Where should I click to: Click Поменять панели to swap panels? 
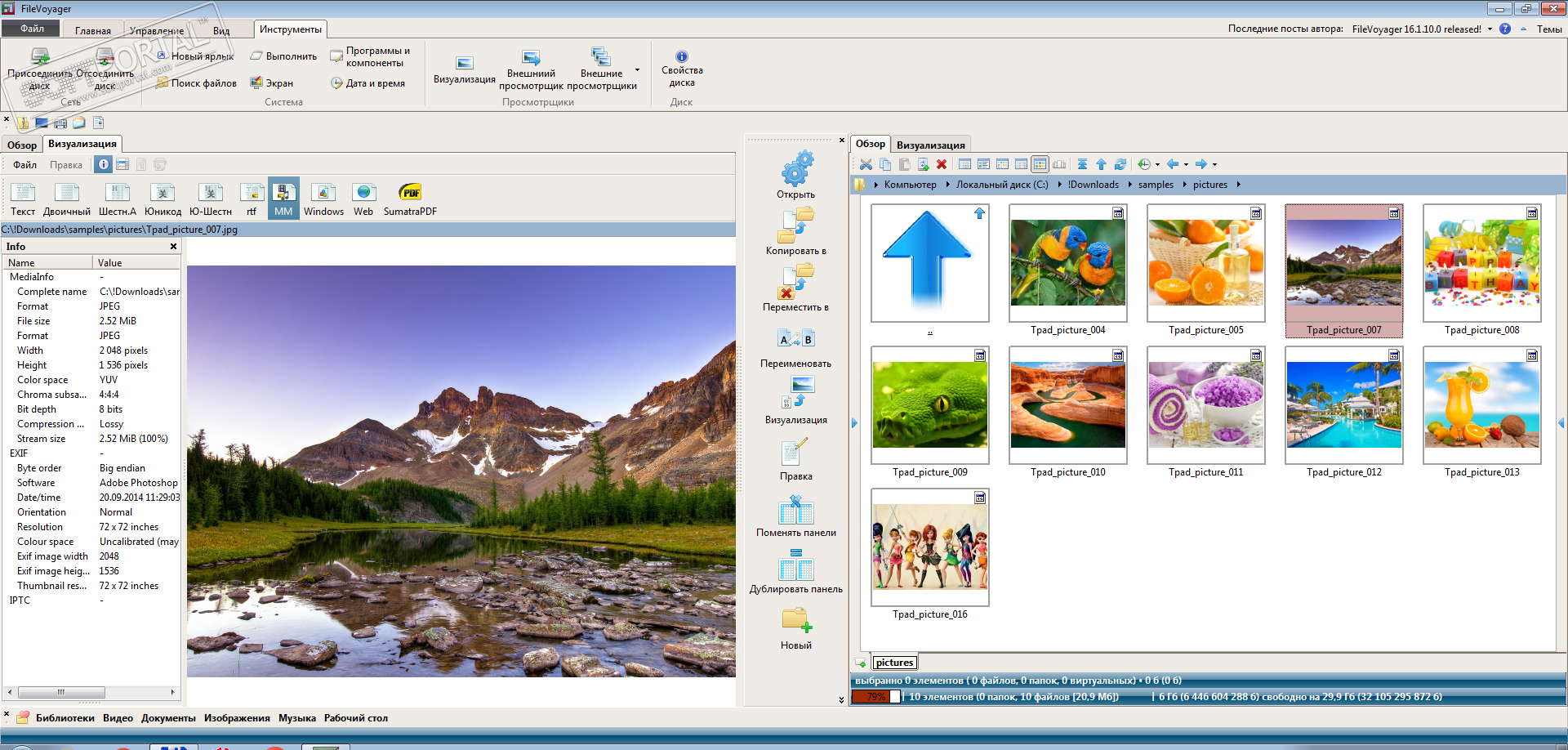click(x=796, y=516)
